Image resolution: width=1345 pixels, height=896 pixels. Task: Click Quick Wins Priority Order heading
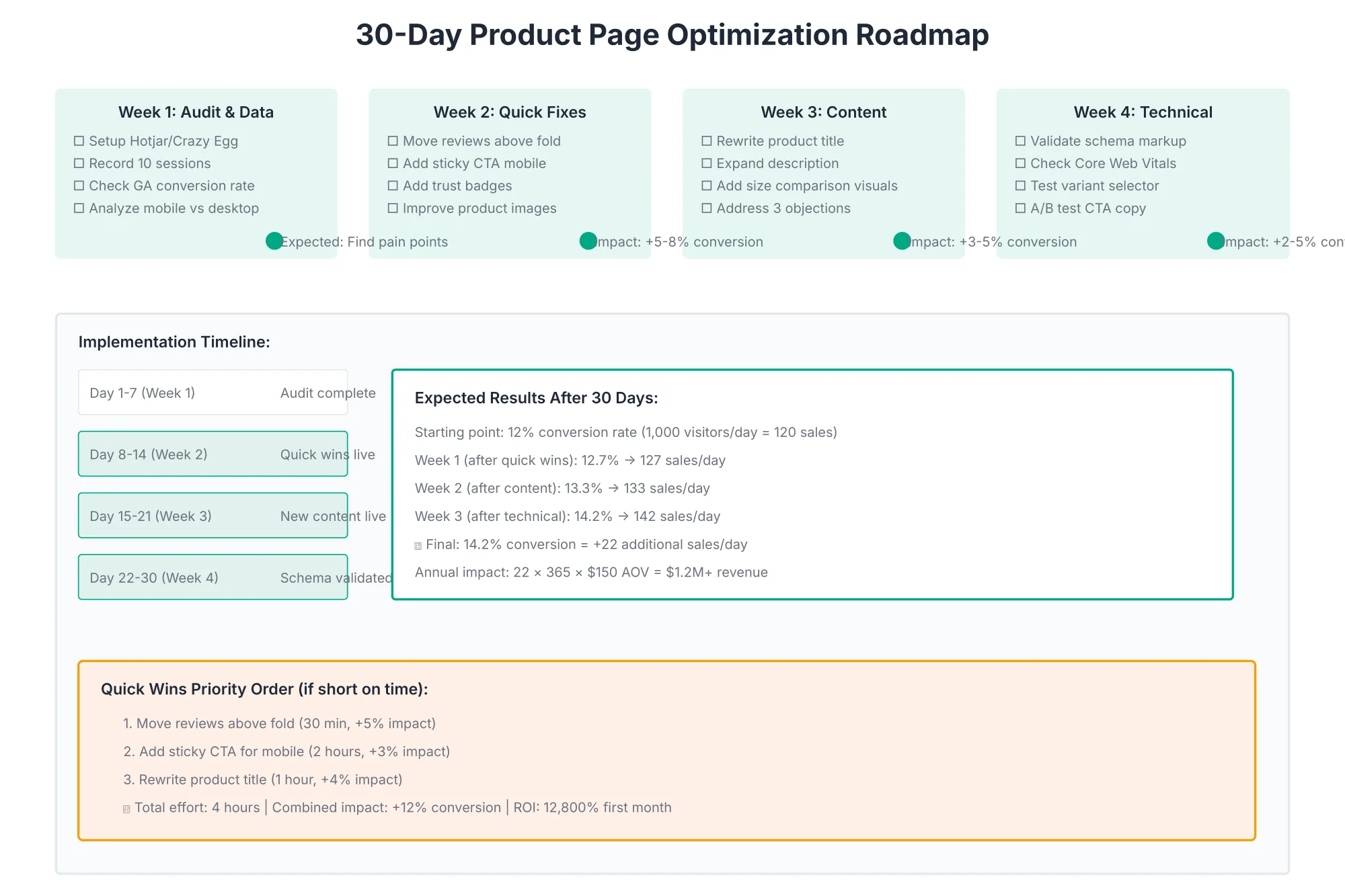pos(264,689)
